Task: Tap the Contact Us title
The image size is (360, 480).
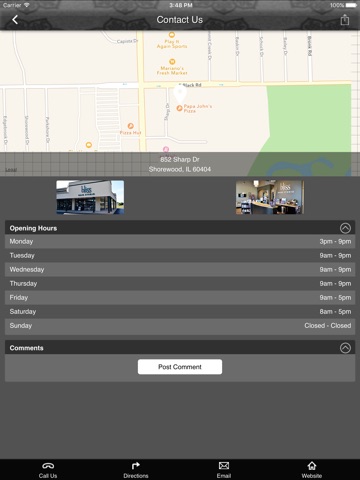Action: click(x=180, y=20)
